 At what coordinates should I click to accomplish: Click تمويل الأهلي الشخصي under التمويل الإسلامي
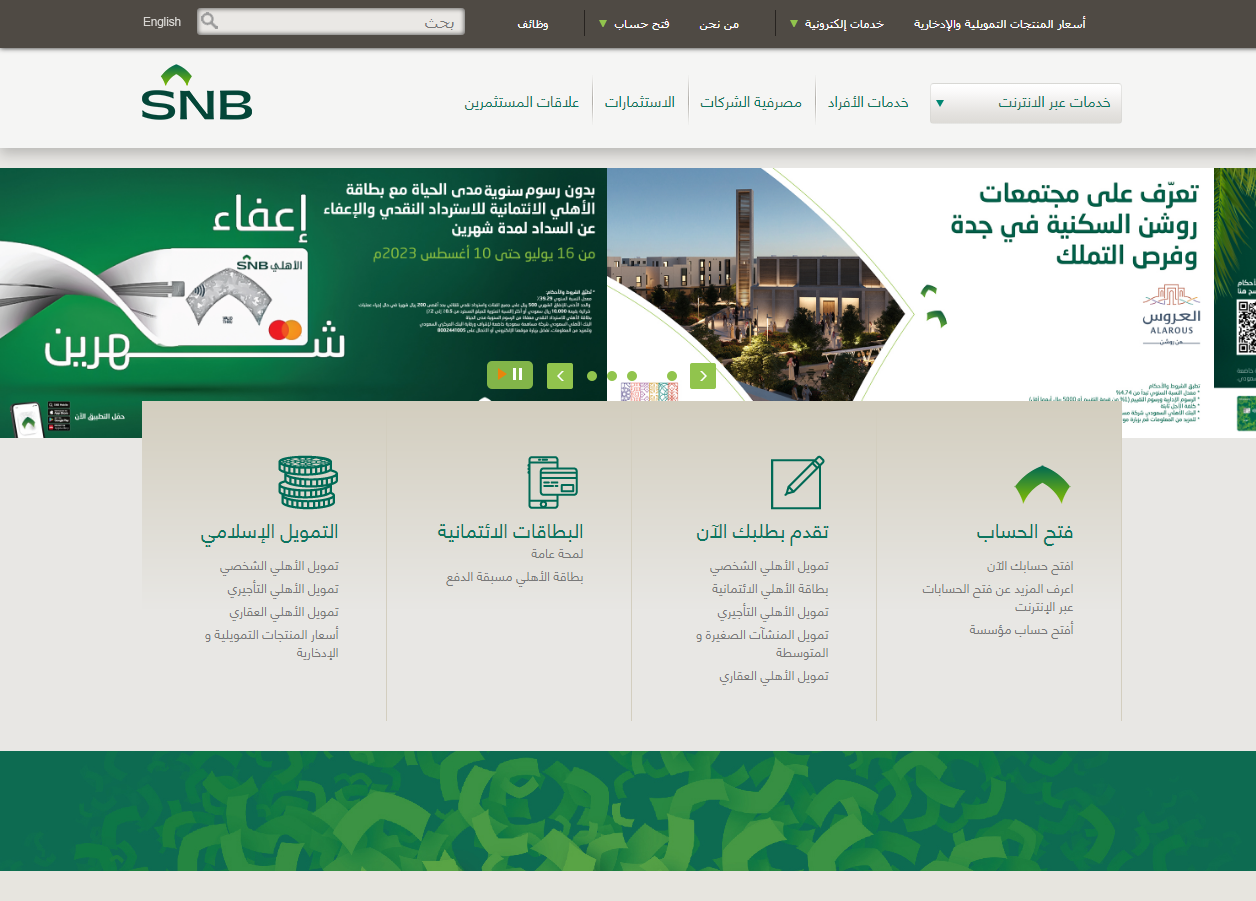click(279, 566)
